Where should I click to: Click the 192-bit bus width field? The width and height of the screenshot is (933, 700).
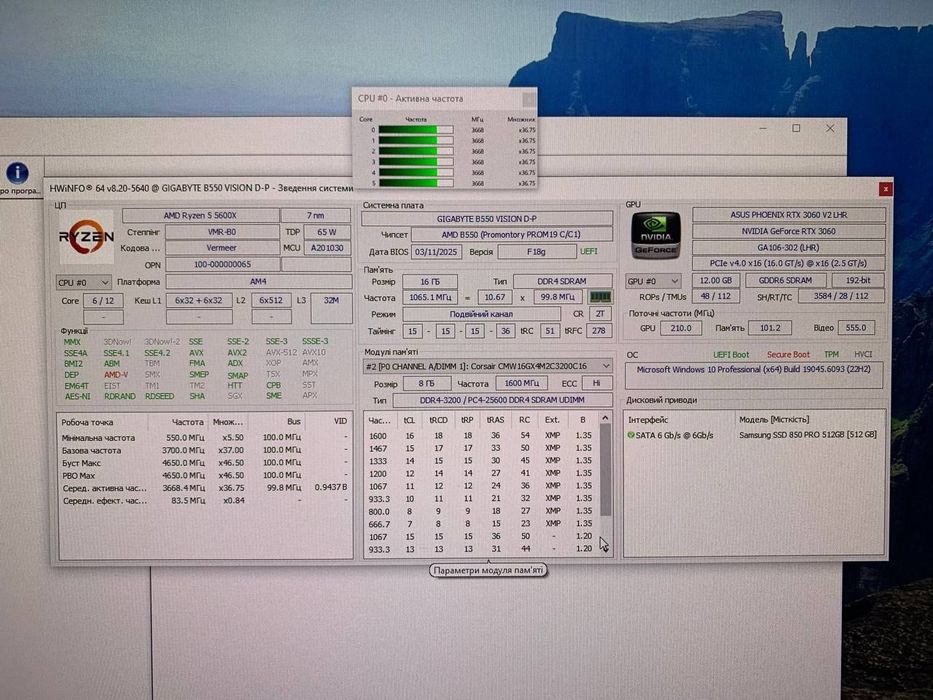click(858, 280)
